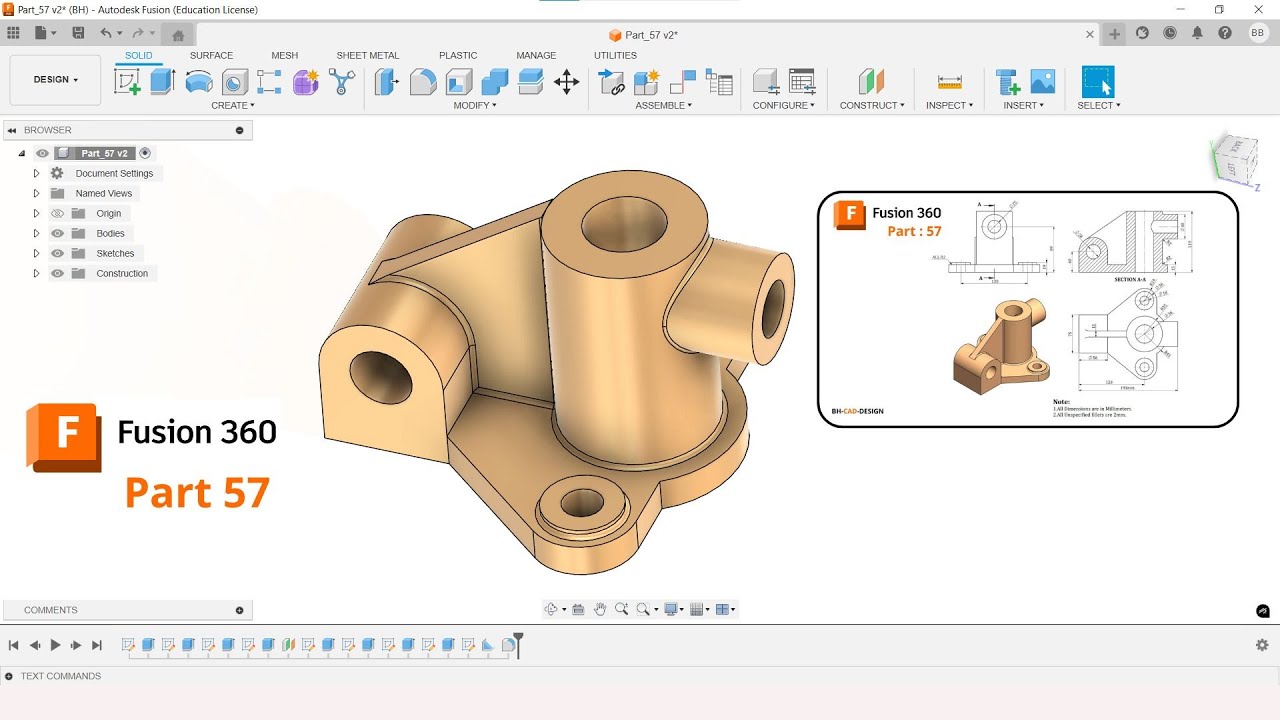Image resolution: width=1280 pixels, height=720 pixels.
Task: Select the Split Body tool
Action: 531,82
